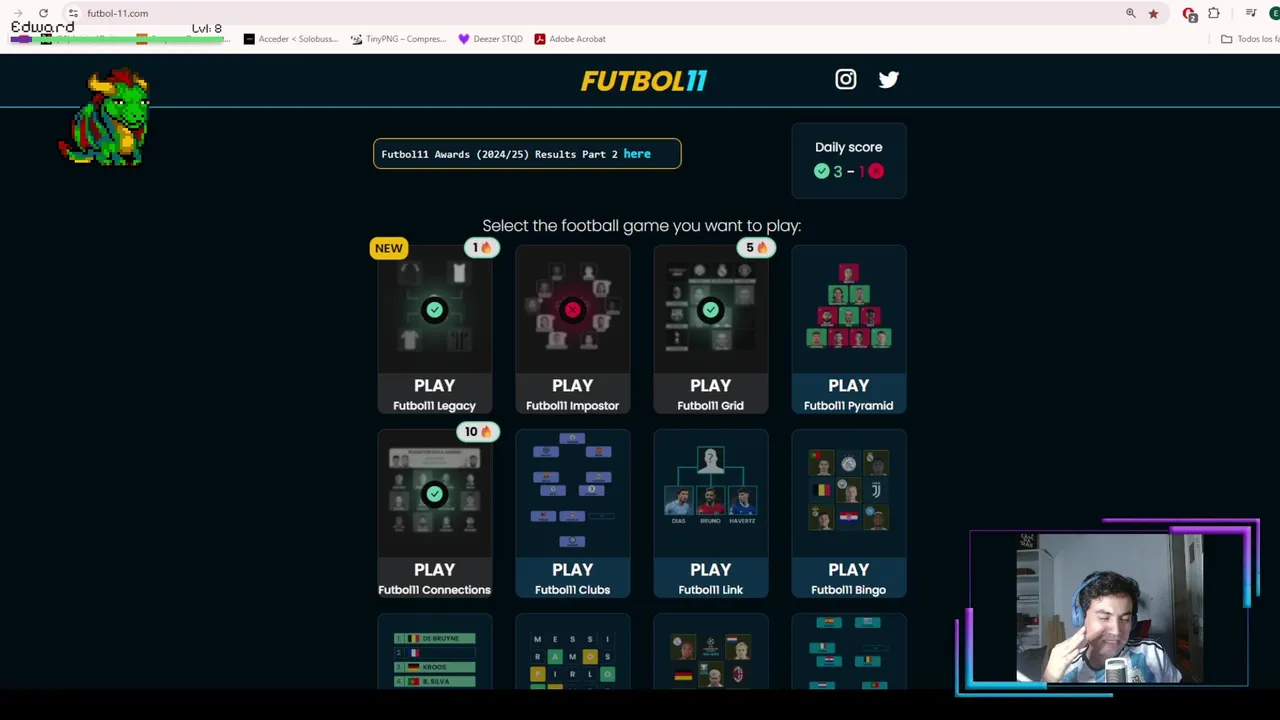Open the all bookmarks folder

[x=1250, y=39]
